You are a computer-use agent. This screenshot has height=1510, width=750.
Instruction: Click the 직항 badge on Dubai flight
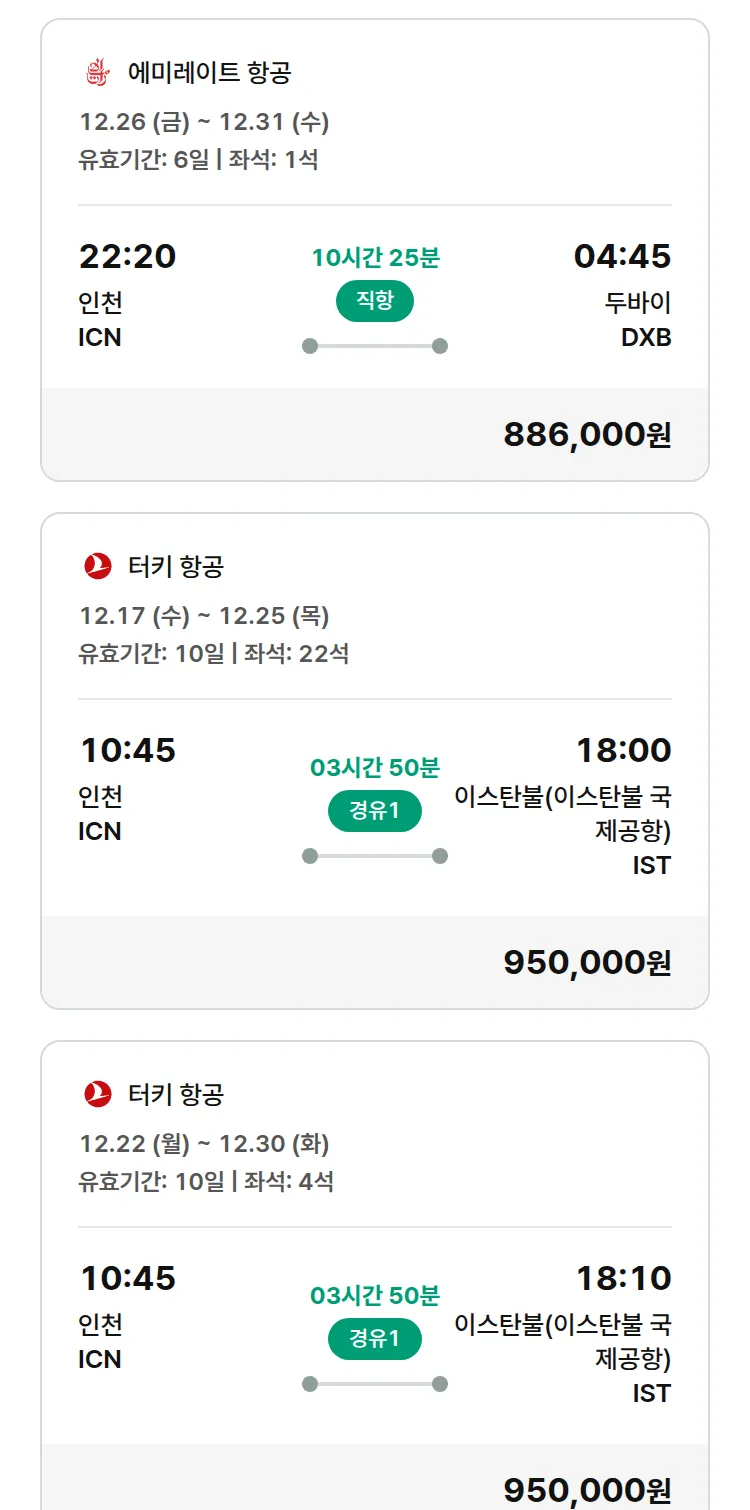pyautogui.click(x=375, y=302)
